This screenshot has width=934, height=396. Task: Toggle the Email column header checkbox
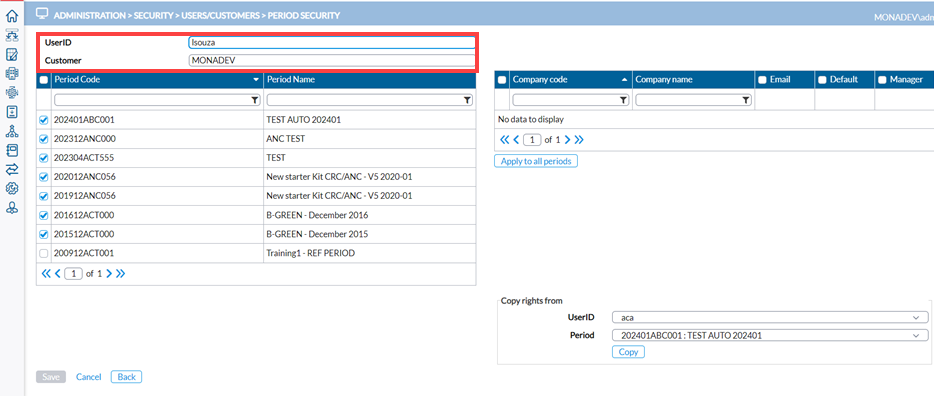762,80
